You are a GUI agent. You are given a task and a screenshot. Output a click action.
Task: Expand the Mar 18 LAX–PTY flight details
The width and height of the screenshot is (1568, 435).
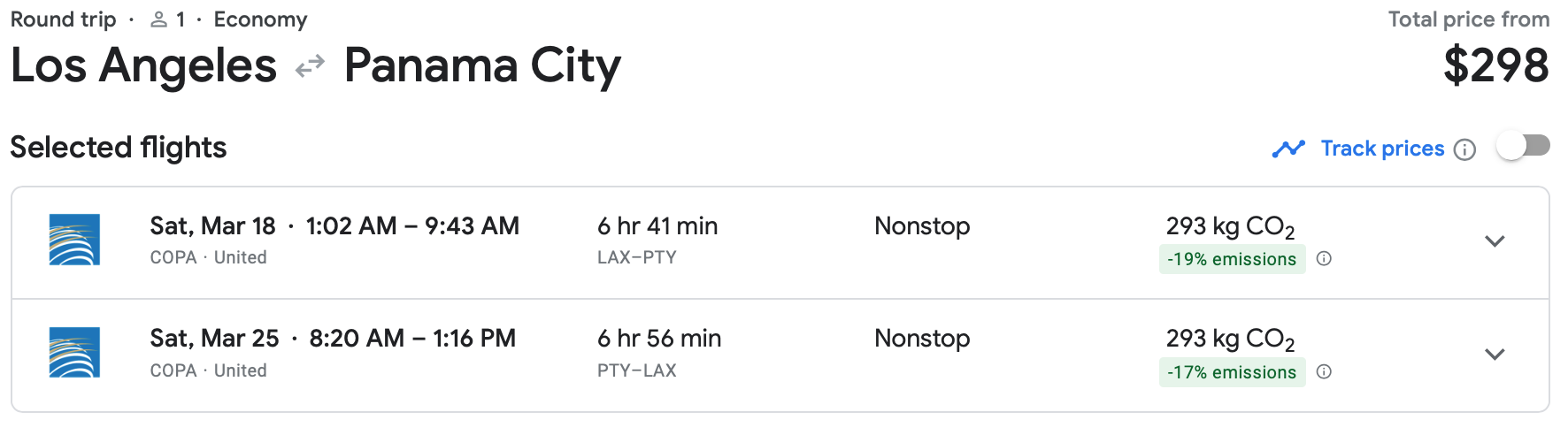coord(1495,241)
